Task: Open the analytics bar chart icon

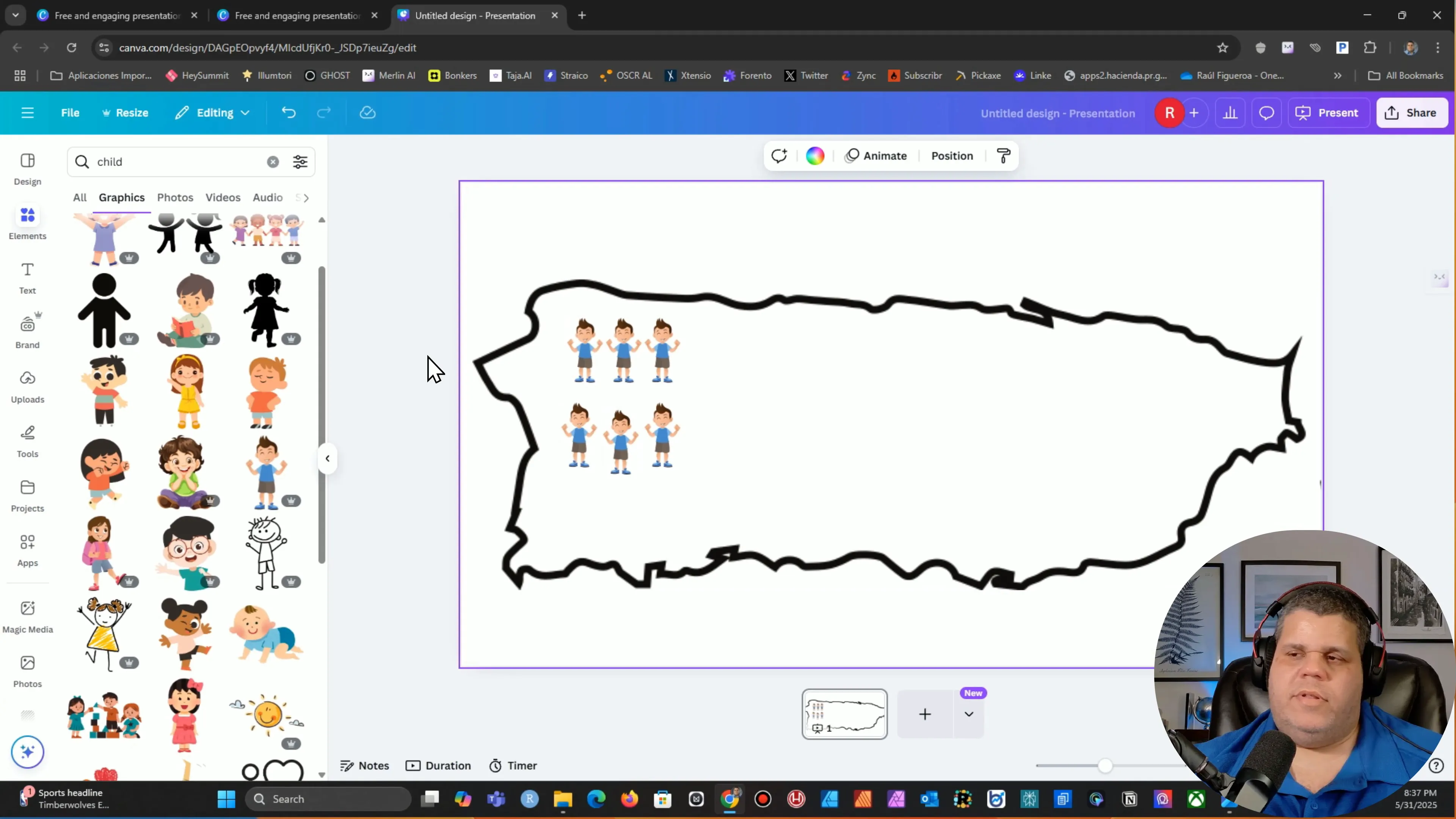Action: click(x=1230, y=113)
